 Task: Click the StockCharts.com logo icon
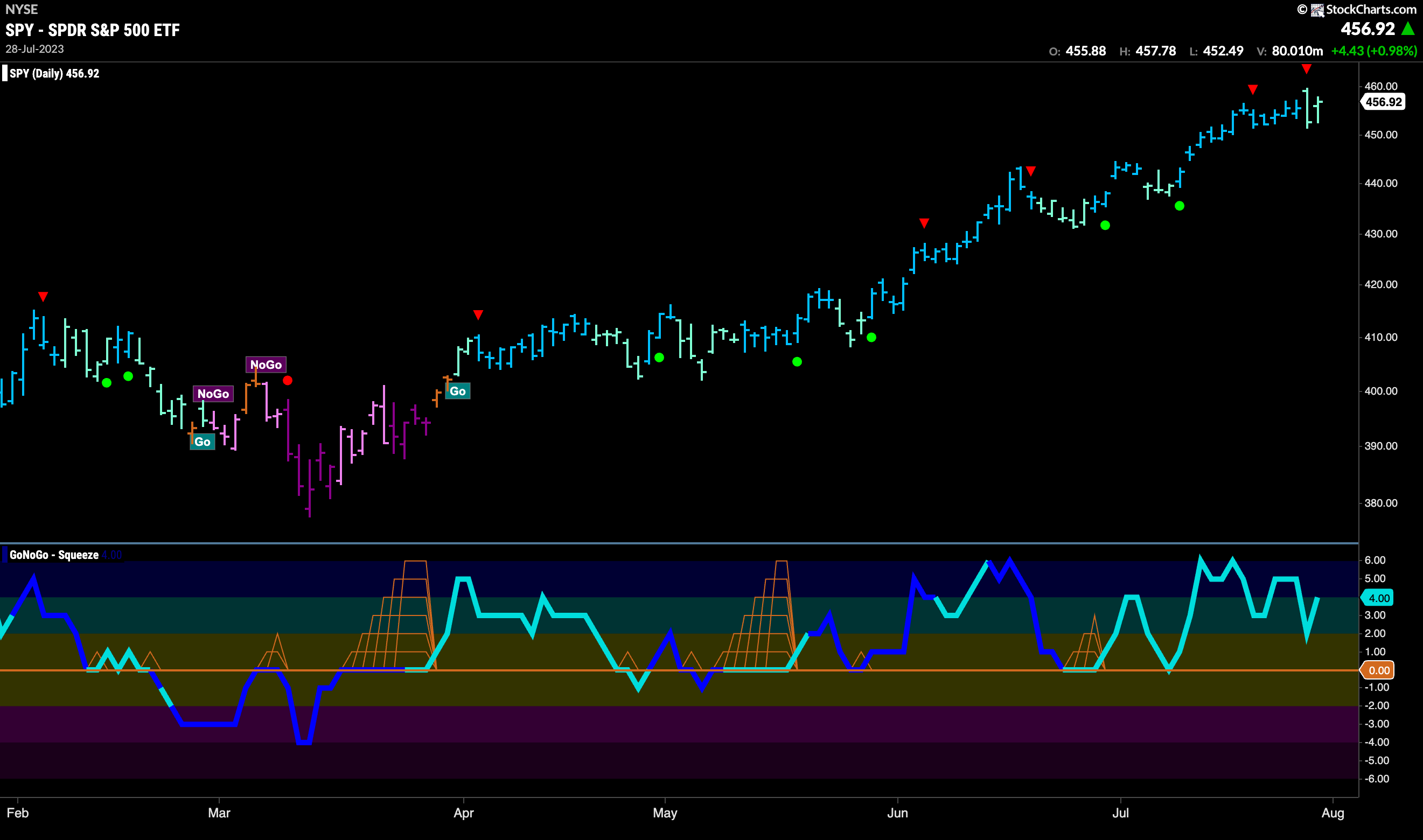pyautogui.click(x=1318, y=10)
